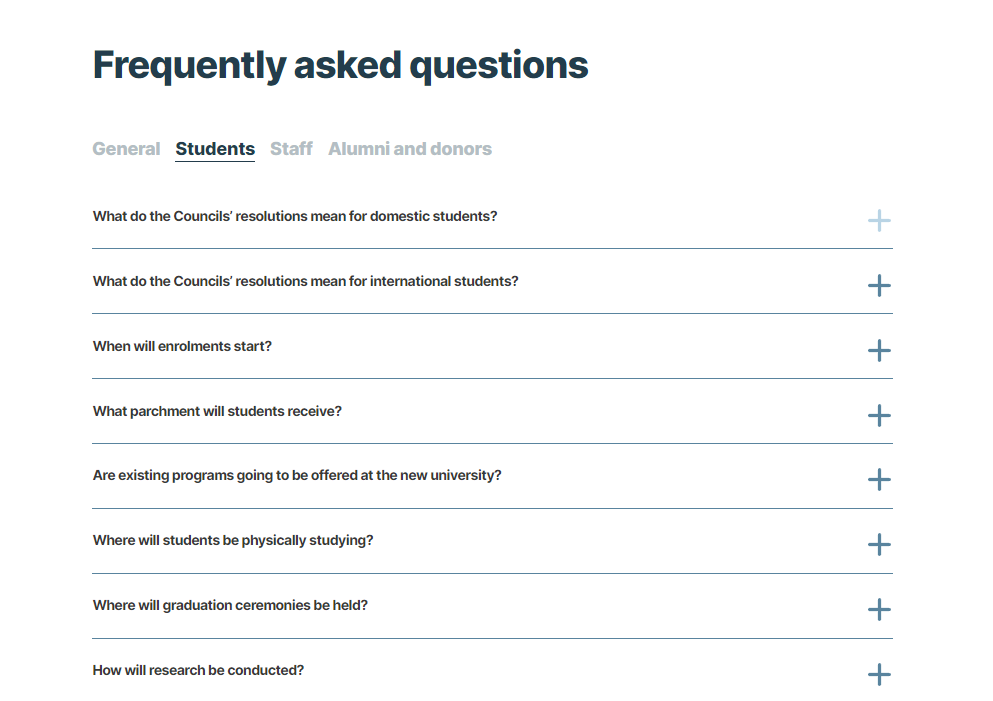Open "Where will students be physically studying?"
The width and height of the screenshot is (993, 701).
pos(233,540)
